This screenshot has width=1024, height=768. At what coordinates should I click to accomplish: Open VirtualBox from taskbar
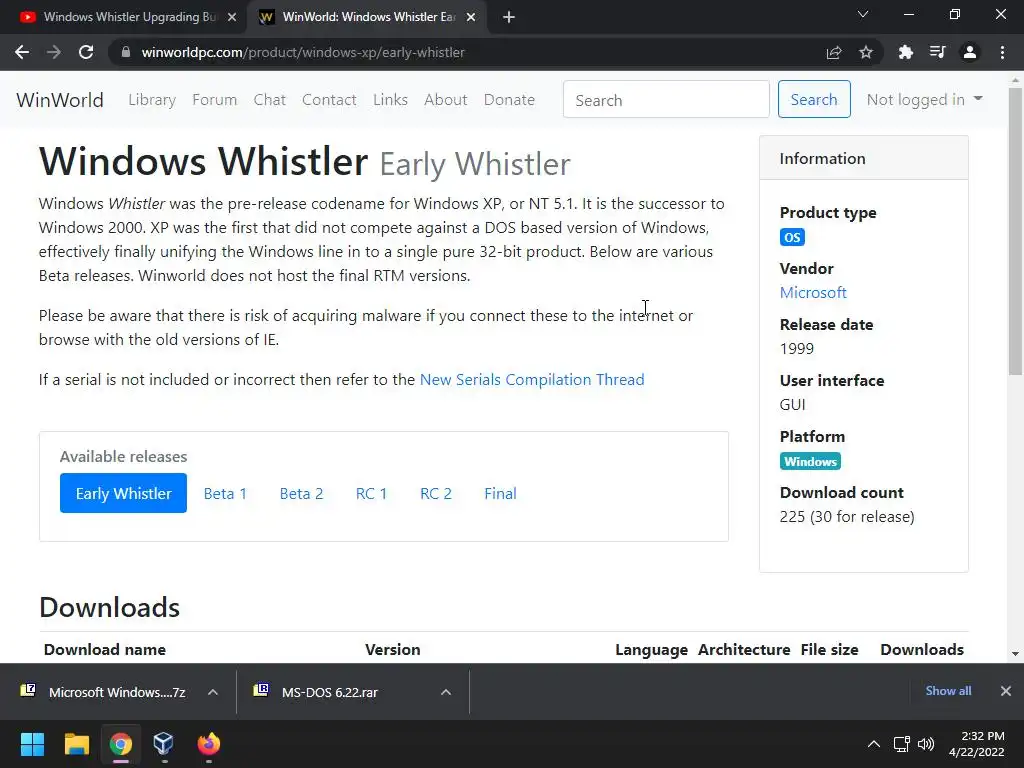tap(164, 744)
